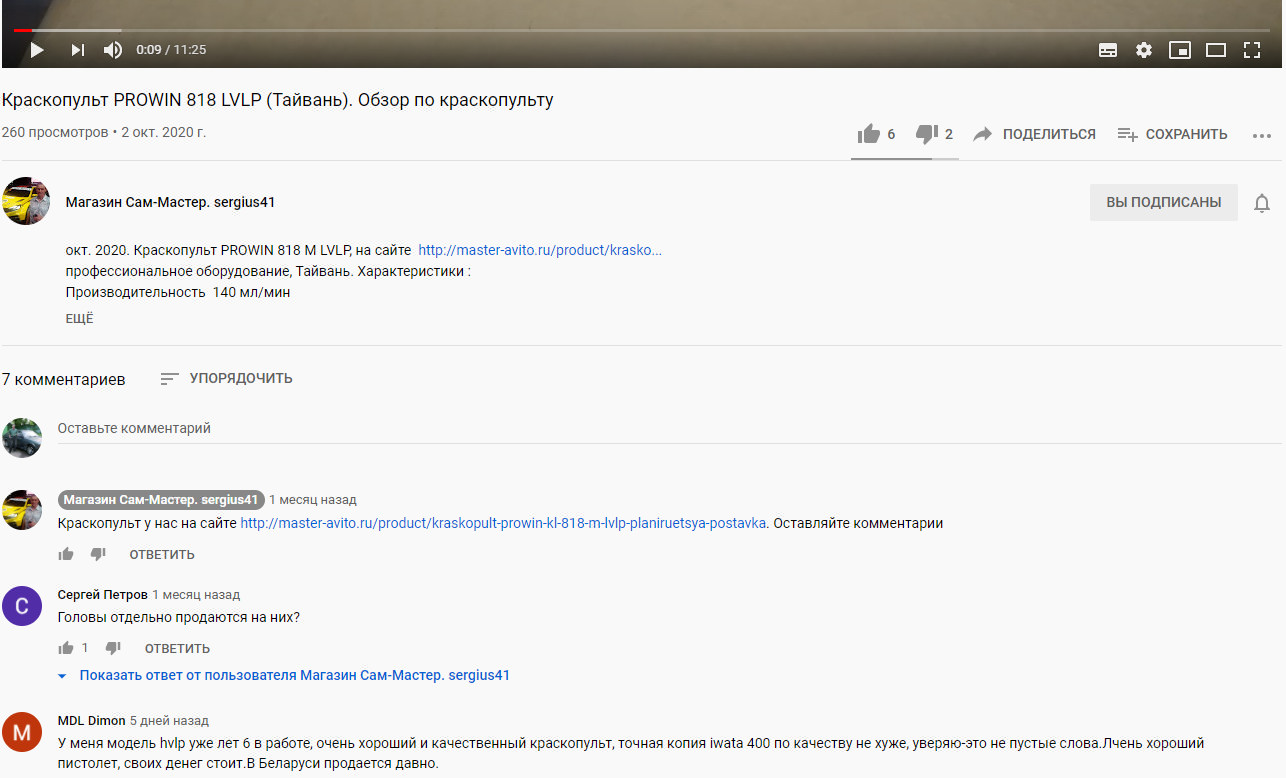1286x778 pixels.
Task: Select the video title Краскопульт PROWIN 818 LVLP
Action: (x=278, y=100)
